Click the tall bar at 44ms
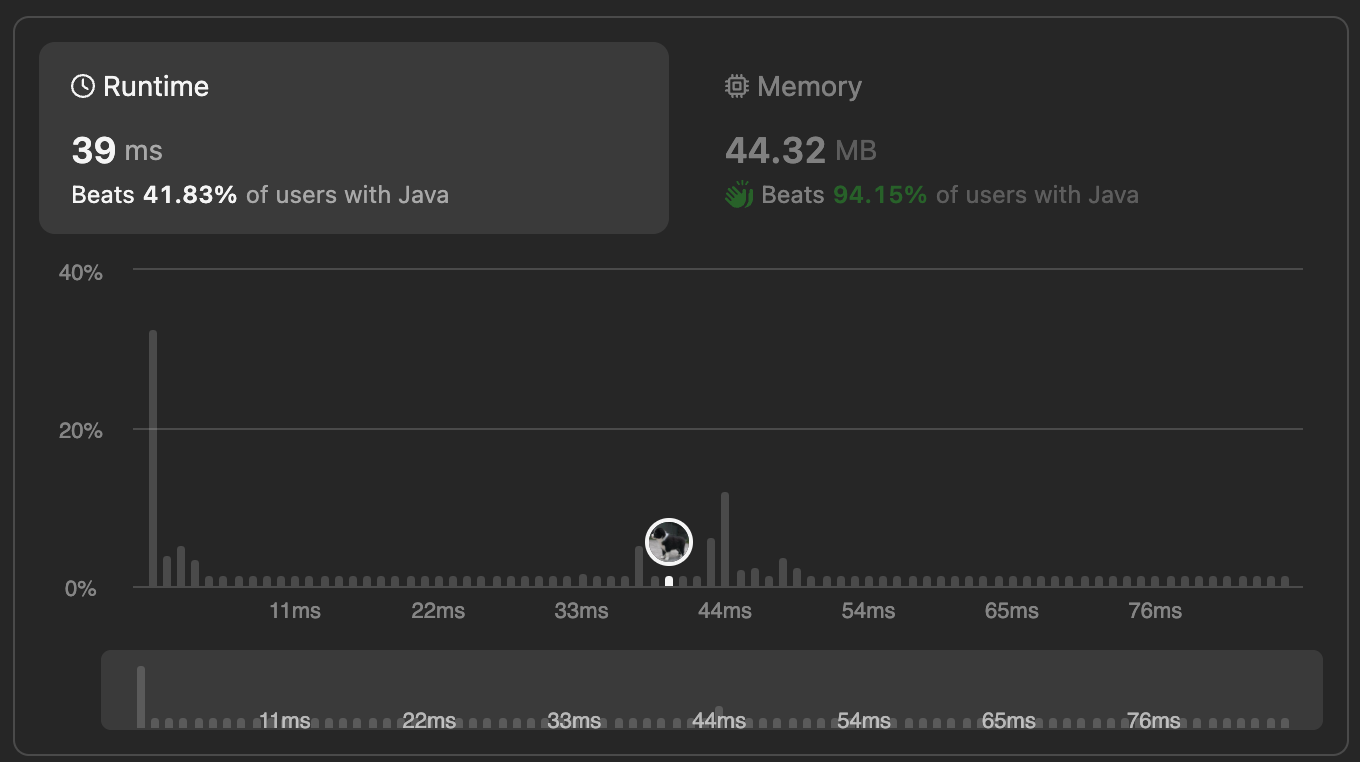 tap(725, 539)
